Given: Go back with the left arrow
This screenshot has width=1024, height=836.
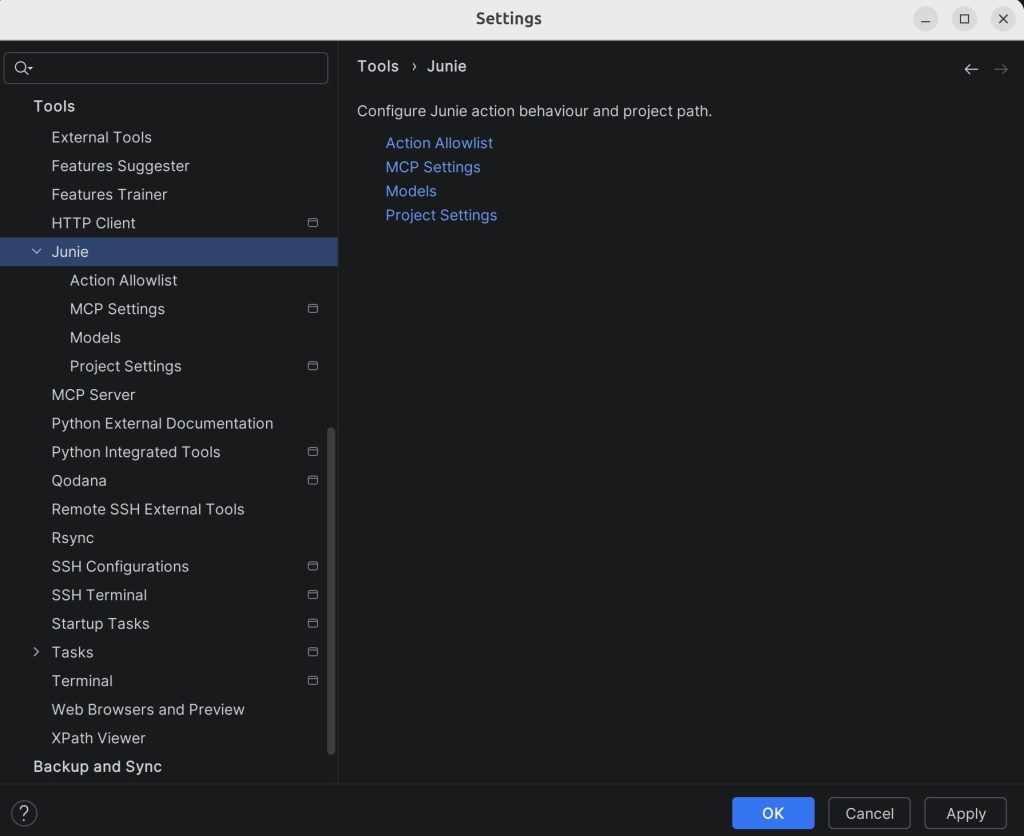Looking at the screenshot, I should (971, 69).
